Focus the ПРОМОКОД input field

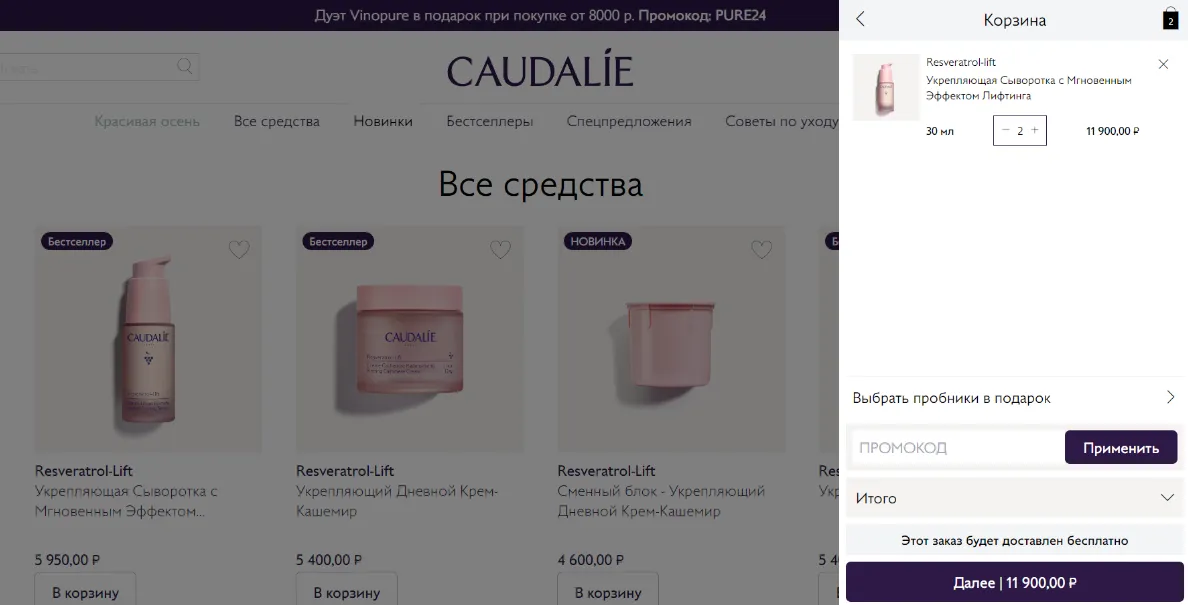click(955, 448)
